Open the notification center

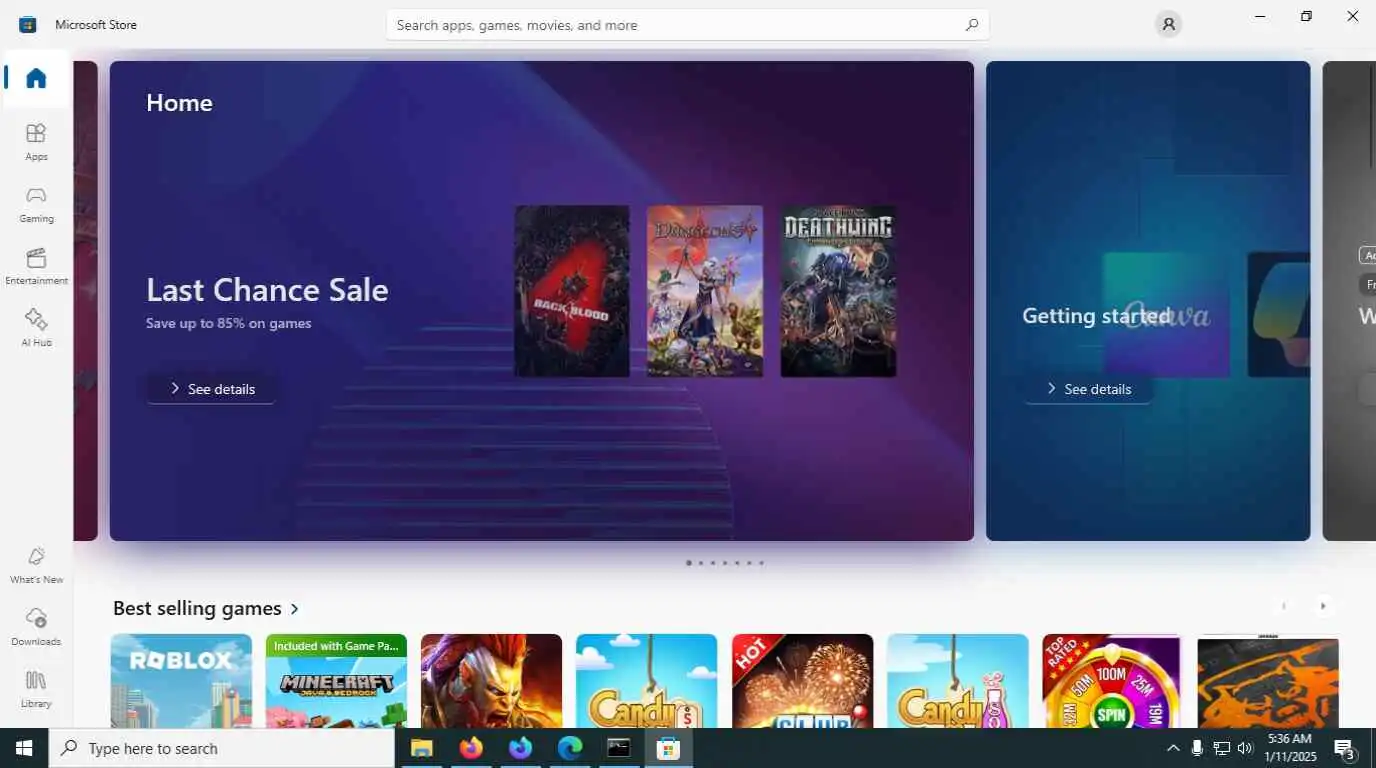pyautogui.click(x=1345, y=748)
